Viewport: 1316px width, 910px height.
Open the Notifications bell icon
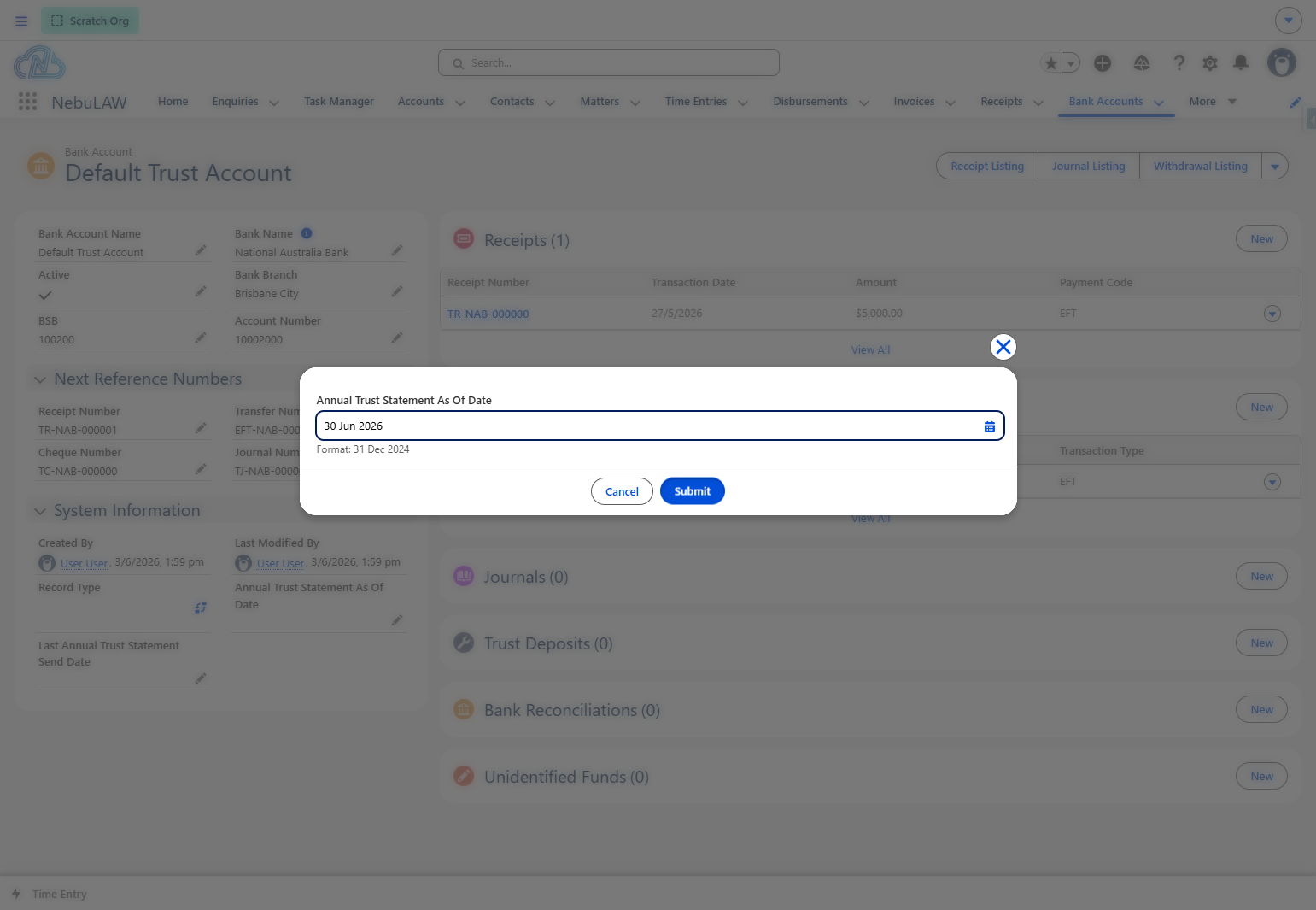point(1241,62)
